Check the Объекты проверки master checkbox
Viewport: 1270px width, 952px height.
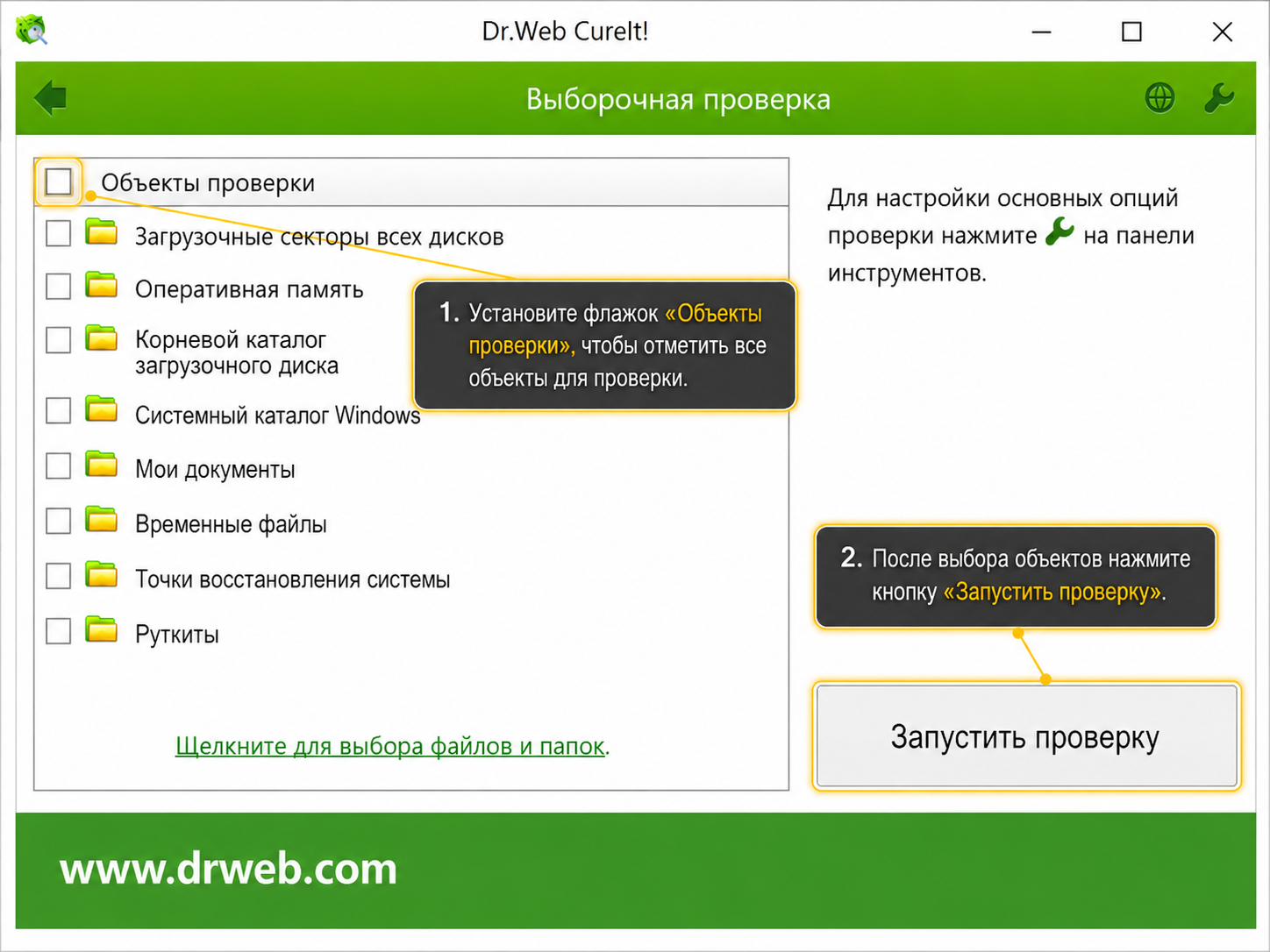click(x=59, y=182)
